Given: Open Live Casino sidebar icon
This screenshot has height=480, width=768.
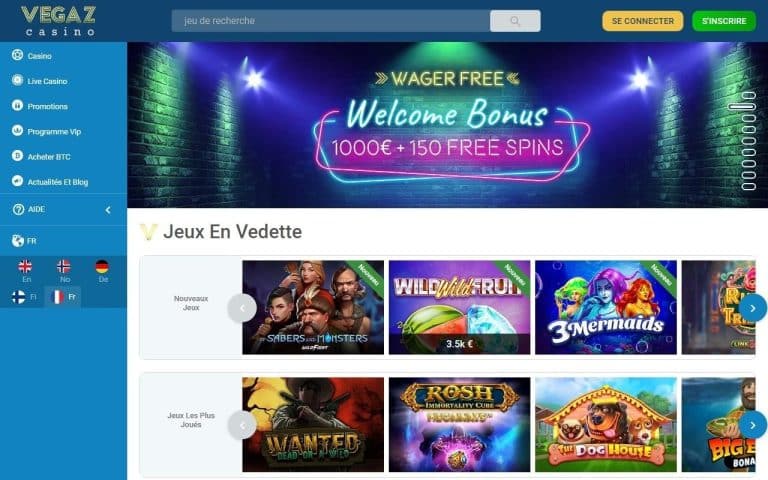Looking at the screenshot, I should coord(17,80).
